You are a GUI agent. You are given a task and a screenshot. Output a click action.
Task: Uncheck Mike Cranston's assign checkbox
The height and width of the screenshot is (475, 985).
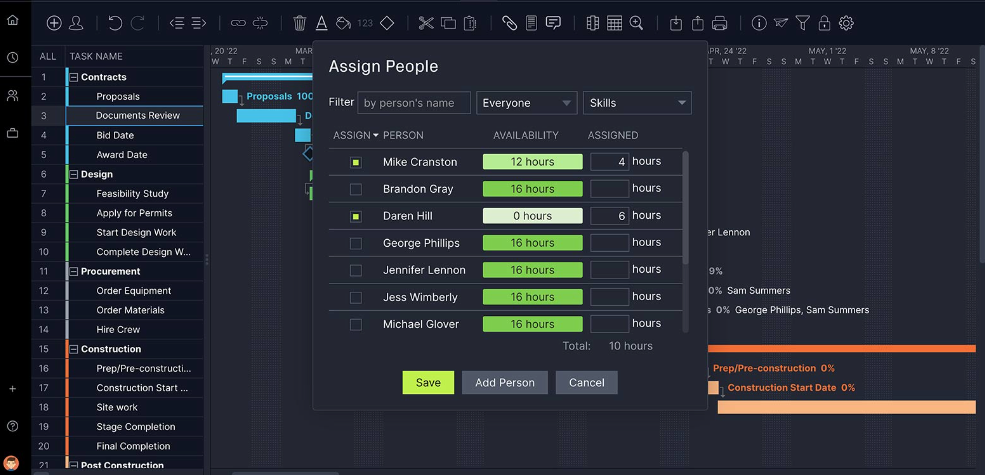coord(356,162)
